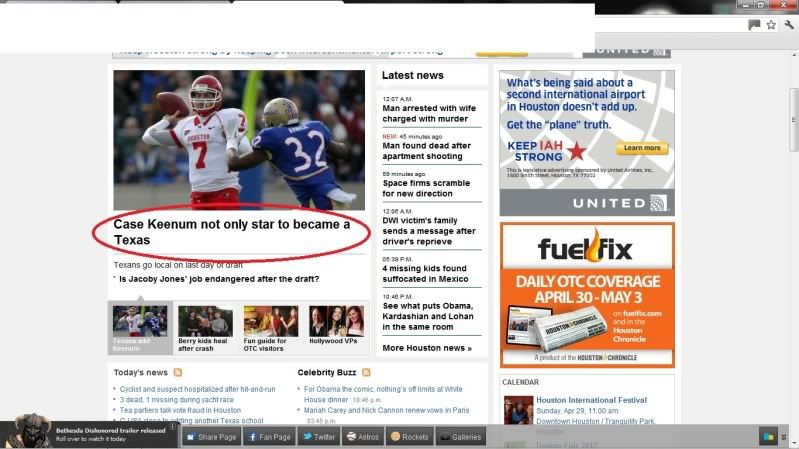Click the Twitter button in bottom bar

(x=319, y=437)
